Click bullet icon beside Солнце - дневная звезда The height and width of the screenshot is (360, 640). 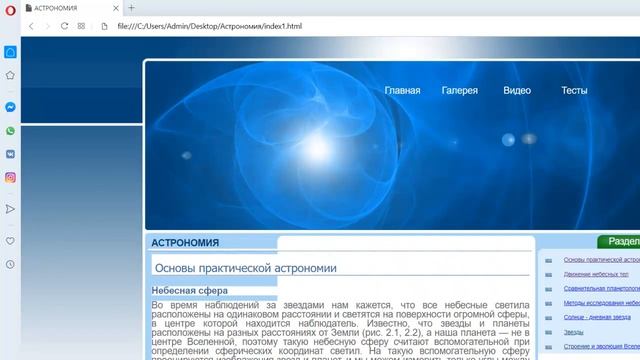click(549, 318)
